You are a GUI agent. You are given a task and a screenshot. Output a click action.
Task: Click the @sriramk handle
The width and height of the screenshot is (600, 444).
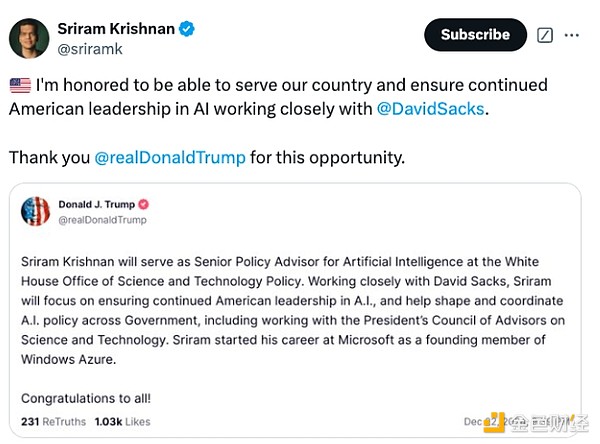click(88, 47)
